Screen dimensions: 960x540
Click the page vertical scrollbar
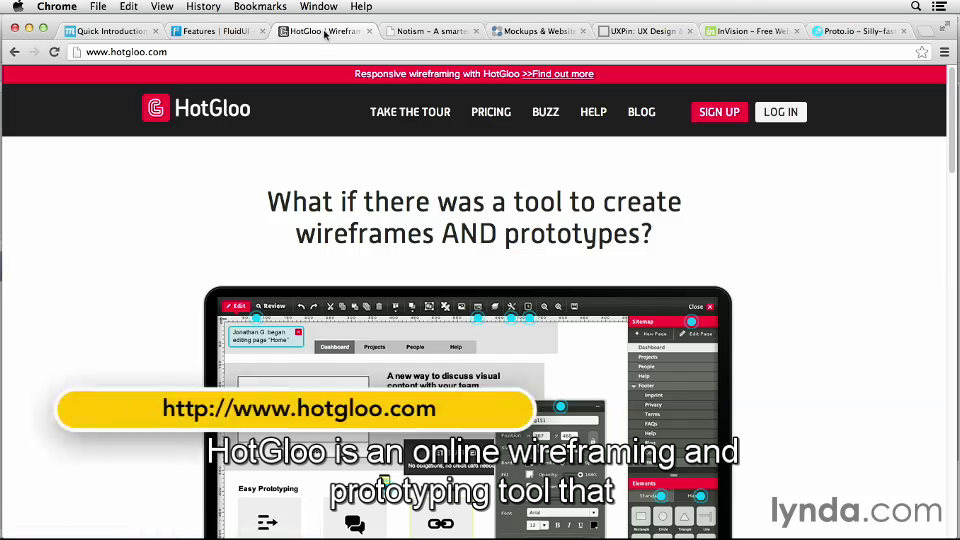[x=954, y=120]
